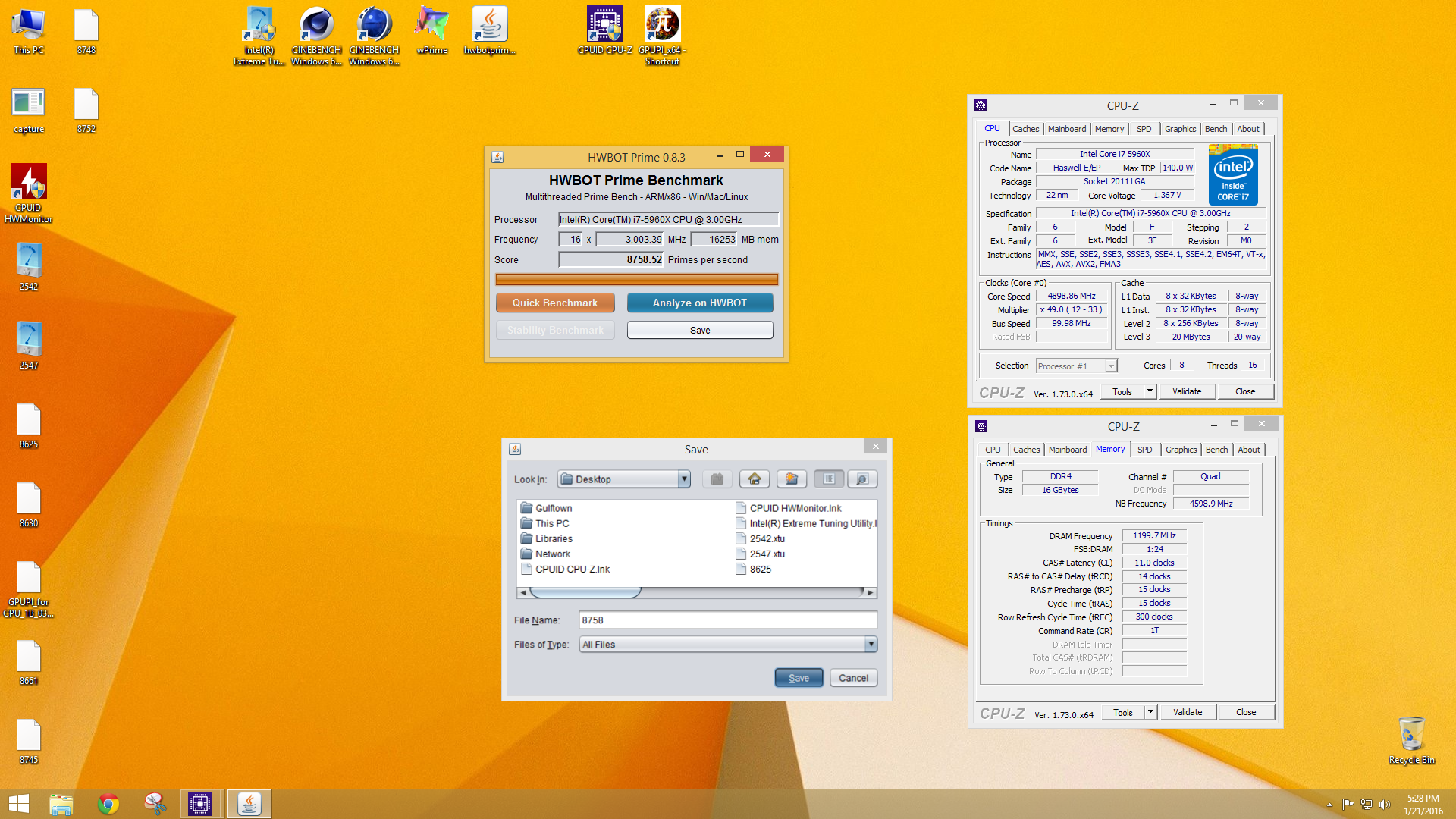Viewport: 1456px width, 819px height.
Task: Select the Recycle Bin icon
Action: point(1412,740)
